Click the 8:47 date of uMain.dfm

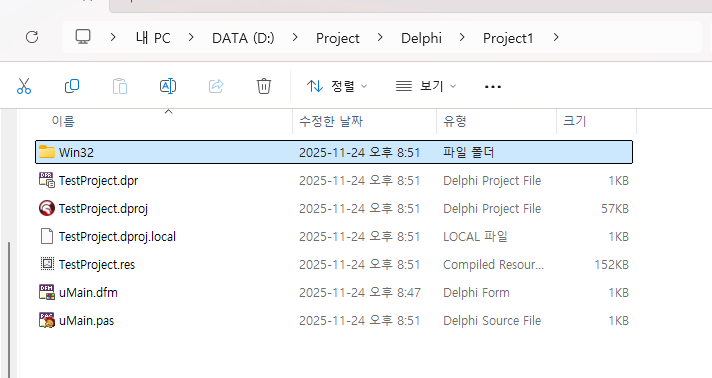(360, 293)
